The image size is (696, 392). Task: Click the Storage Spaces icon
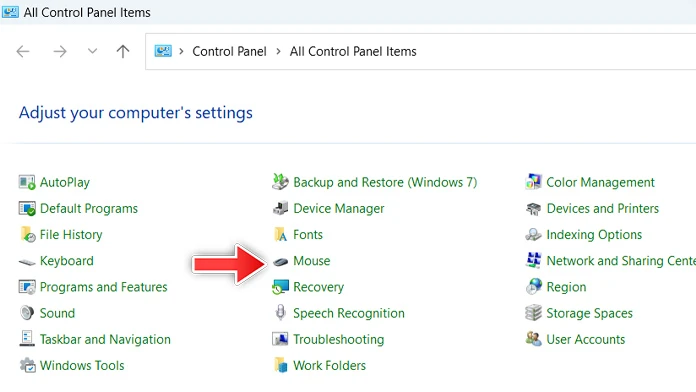pos(534,313)
